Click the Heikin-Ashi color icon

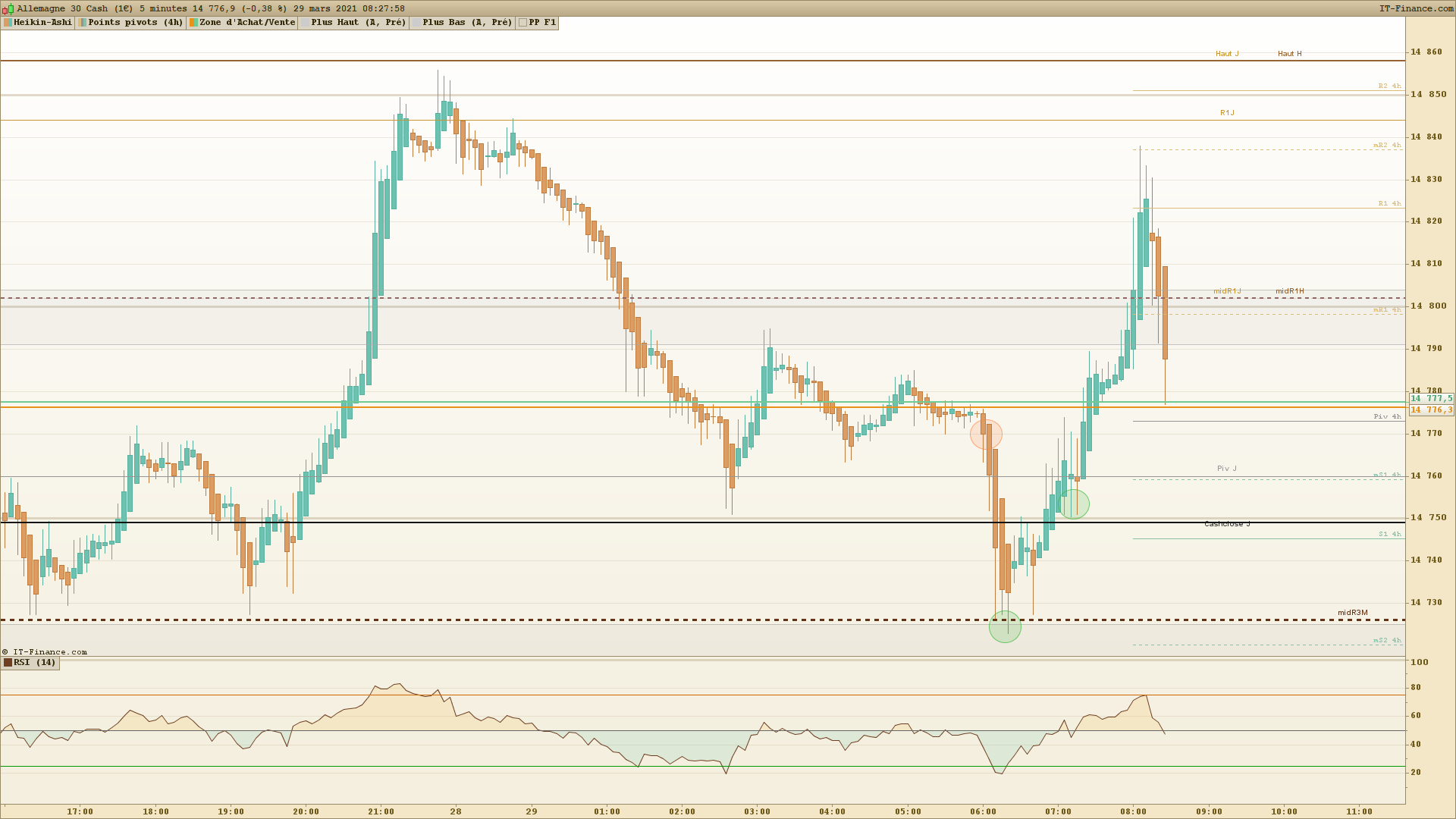pos(8,23)
